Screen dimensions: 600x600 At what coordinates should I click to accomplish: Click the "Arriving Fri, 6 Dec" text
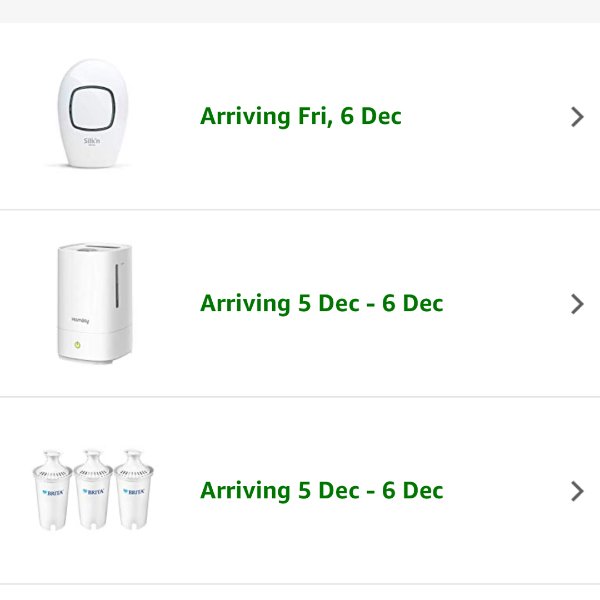coord(300,116)
